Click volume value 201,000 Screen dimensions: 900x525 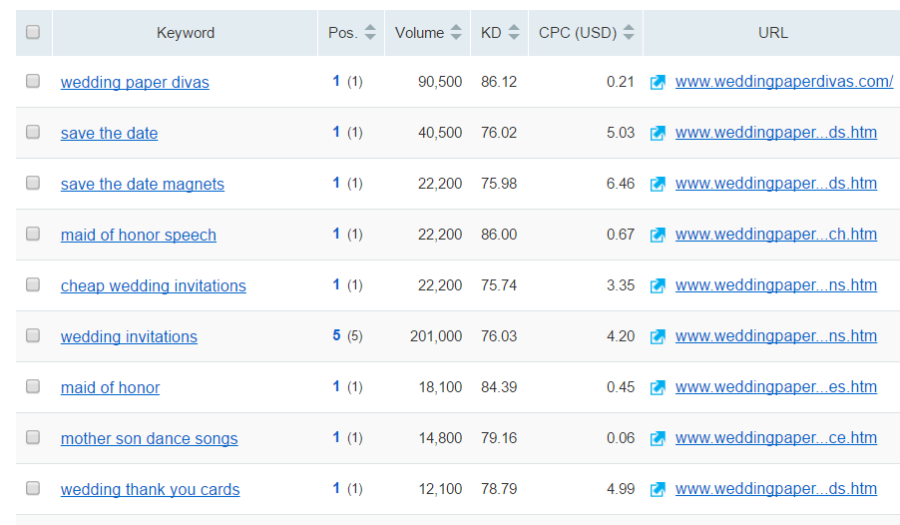(436, 336)
